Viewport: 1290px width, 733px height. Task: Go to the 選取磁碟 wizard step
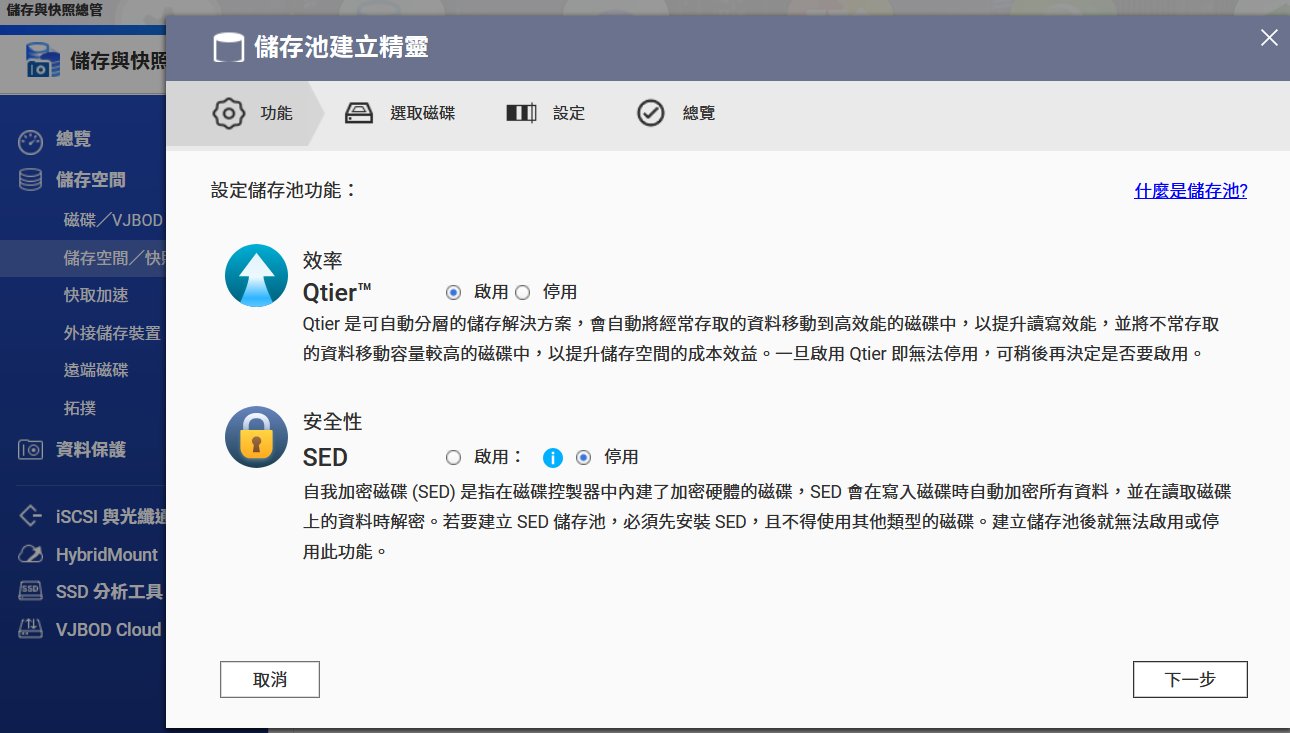400,113
